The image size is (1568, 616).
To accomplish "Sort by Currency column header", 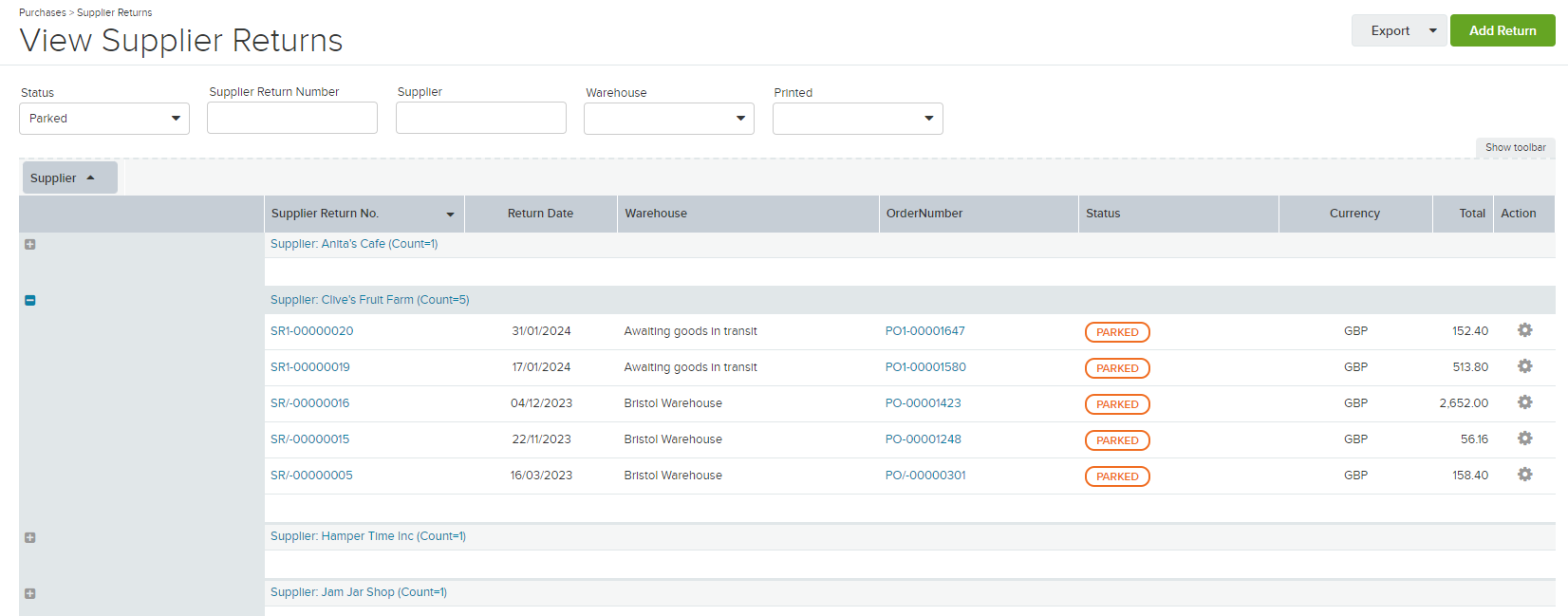I will click(x=1355, y=214).
